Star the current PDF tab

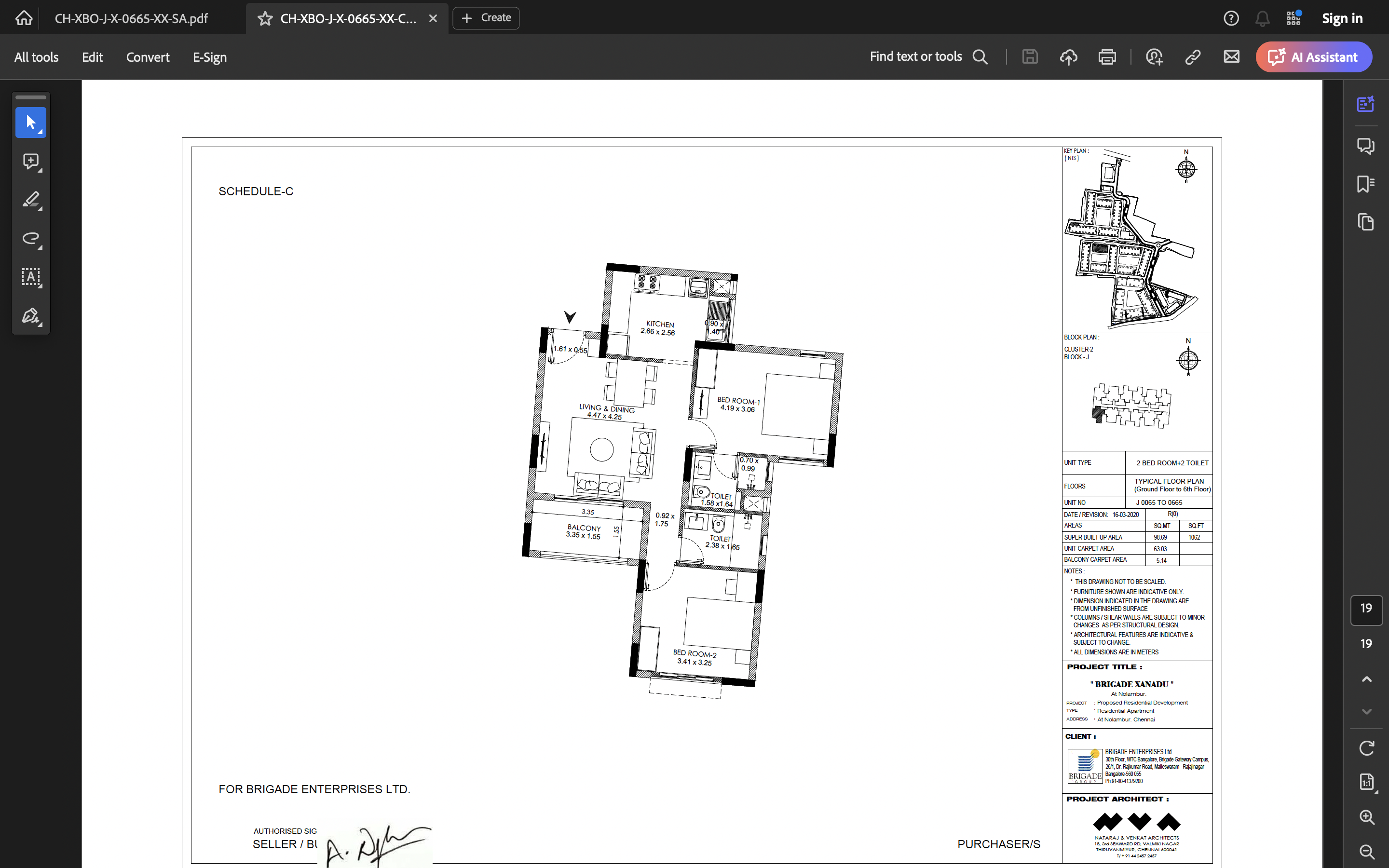[265, 18]
